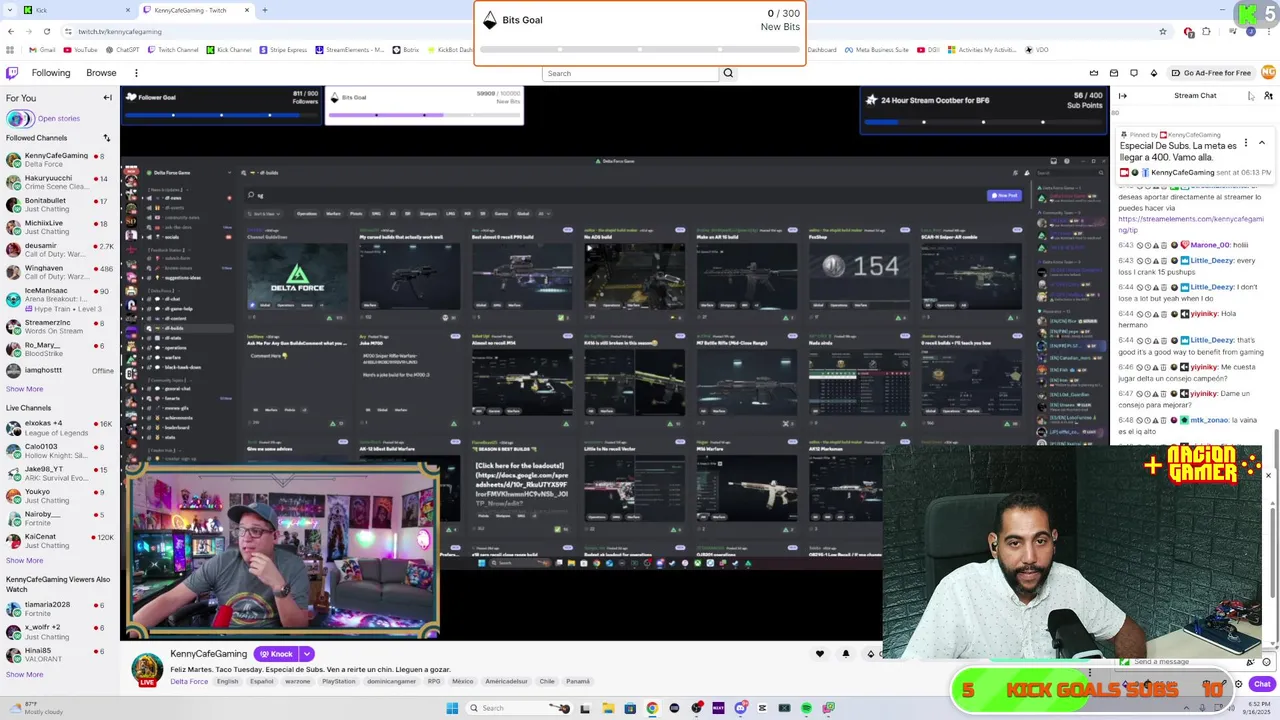Image resolution: width=1280 pixels, height=720 pixels.
Task: Open the Browse tab
Action: point(101,73)
